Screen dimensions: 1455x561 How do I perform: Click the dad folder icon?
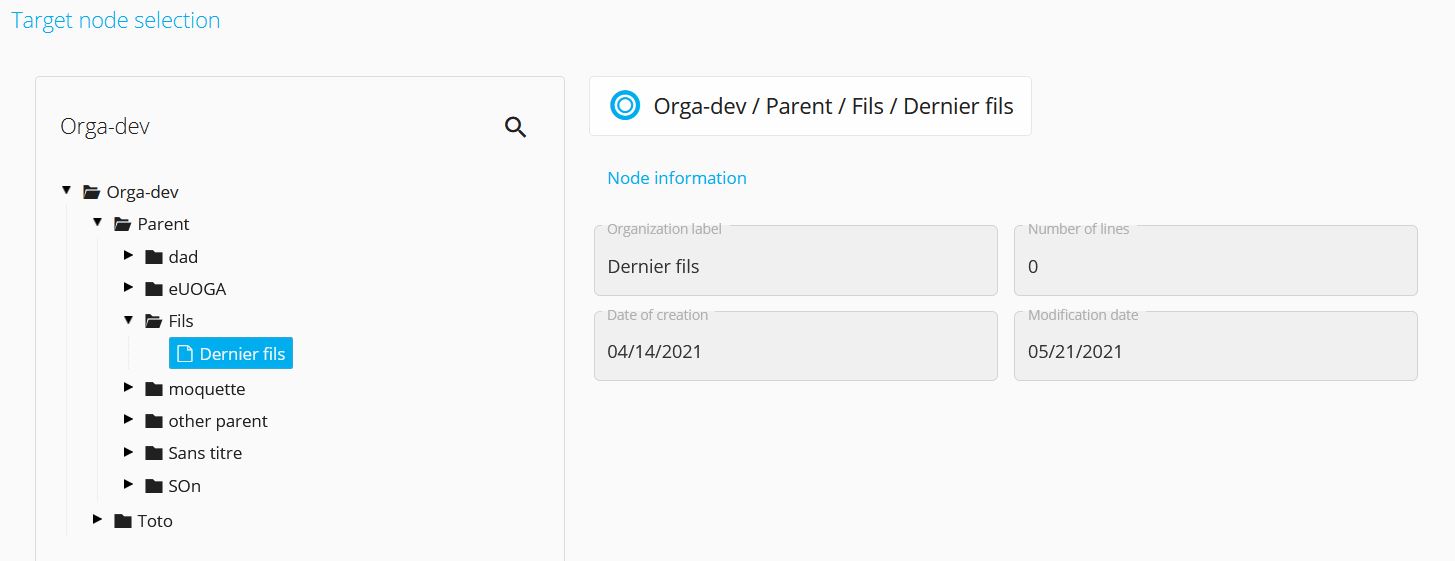(153, 257)
